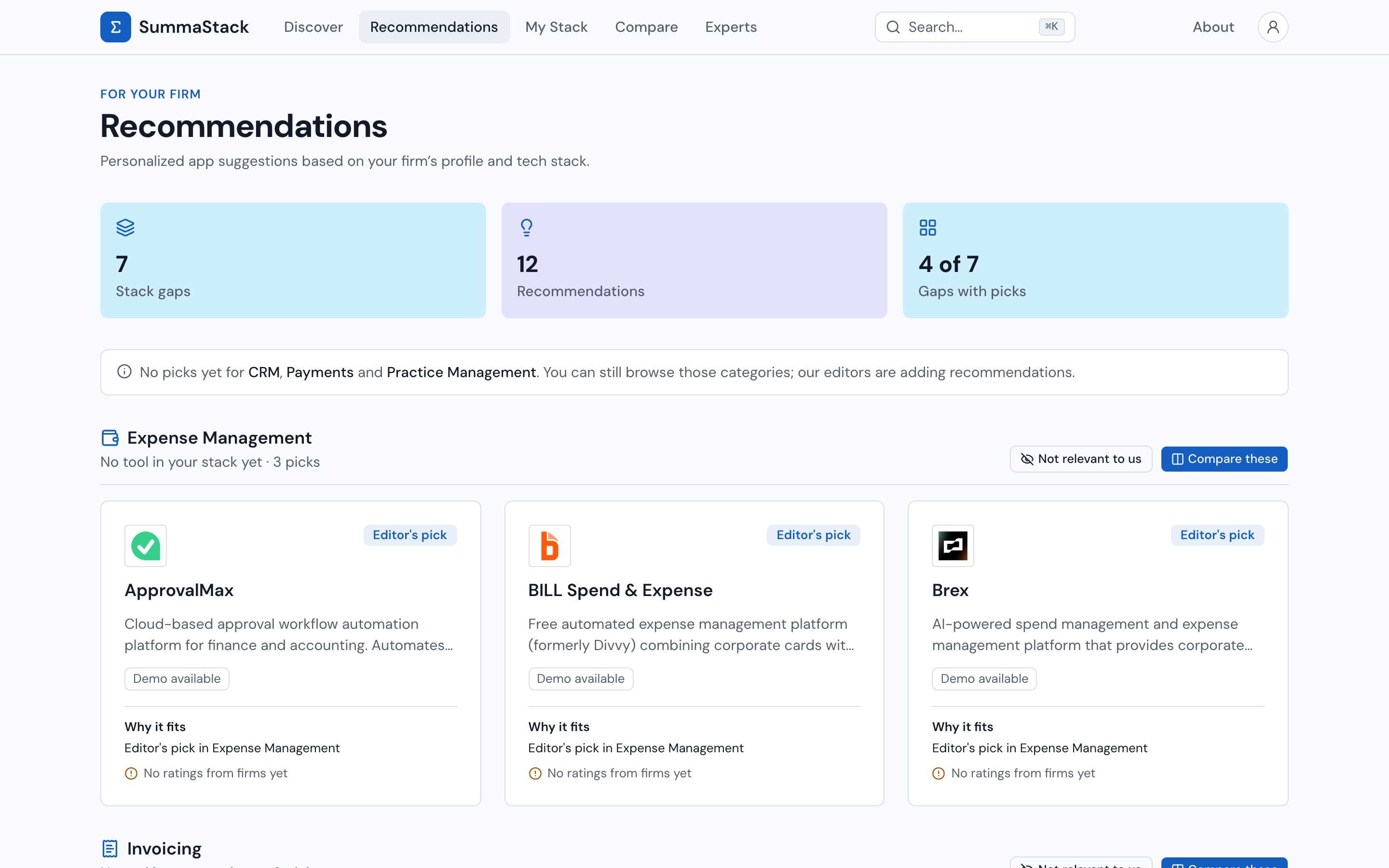Click the ⌘K shortcut badge in search

[1051, 27]
